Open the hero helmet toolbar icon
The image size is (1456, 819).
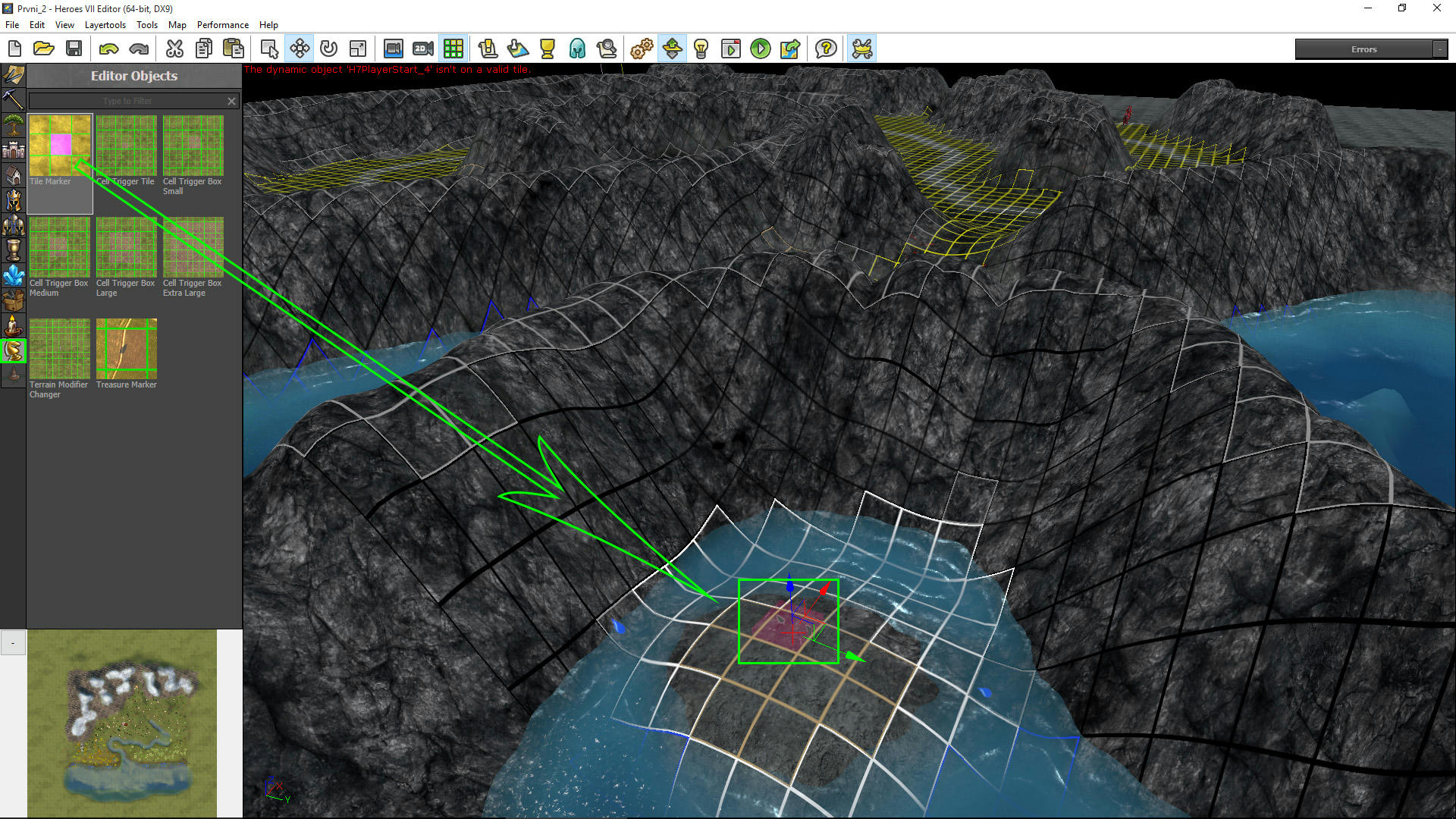[x=577, y=49]
